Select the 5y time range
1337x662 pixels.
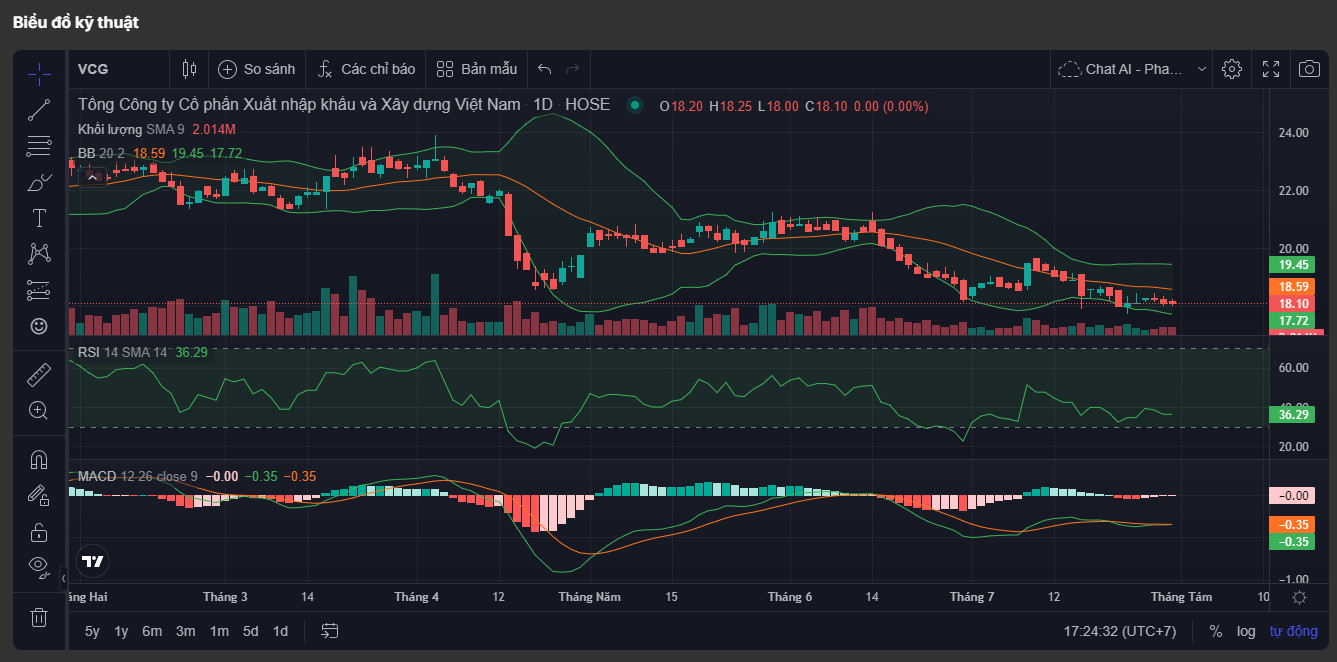pyautogui.click(x=92, y=631)
